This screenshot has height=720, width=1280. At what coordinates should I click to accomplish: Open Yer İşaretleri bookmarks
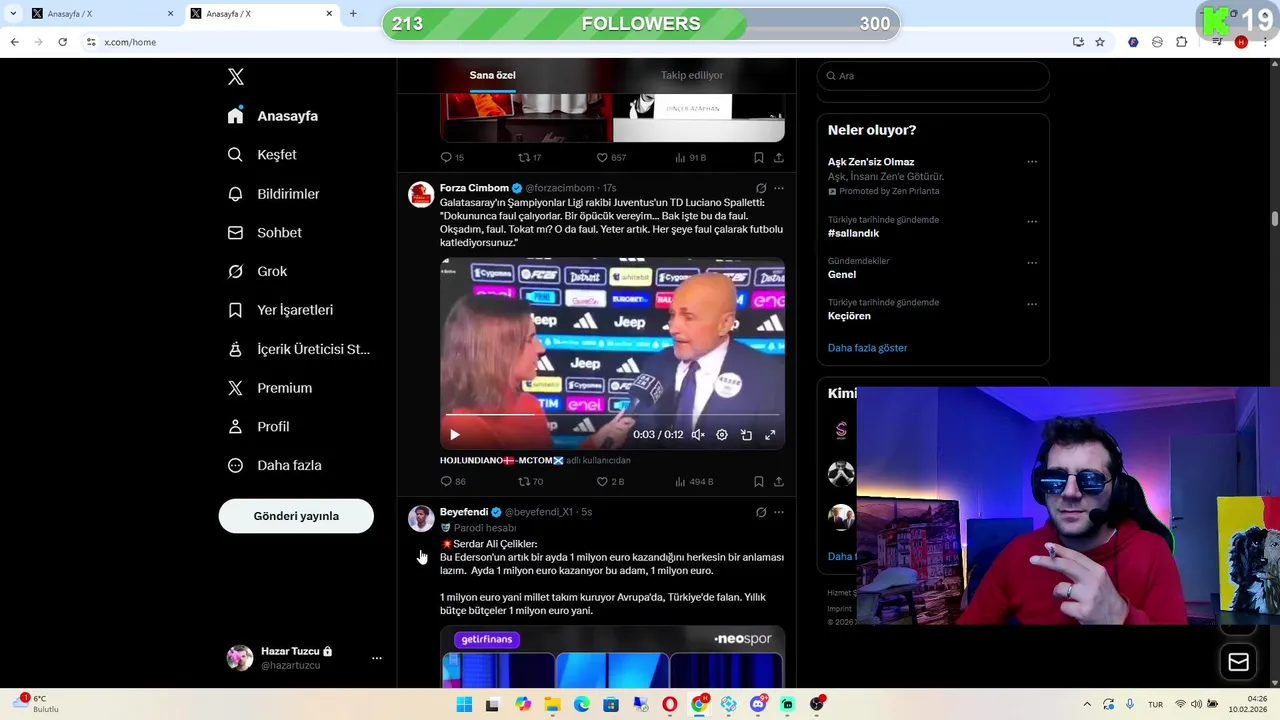coord(280,310)
